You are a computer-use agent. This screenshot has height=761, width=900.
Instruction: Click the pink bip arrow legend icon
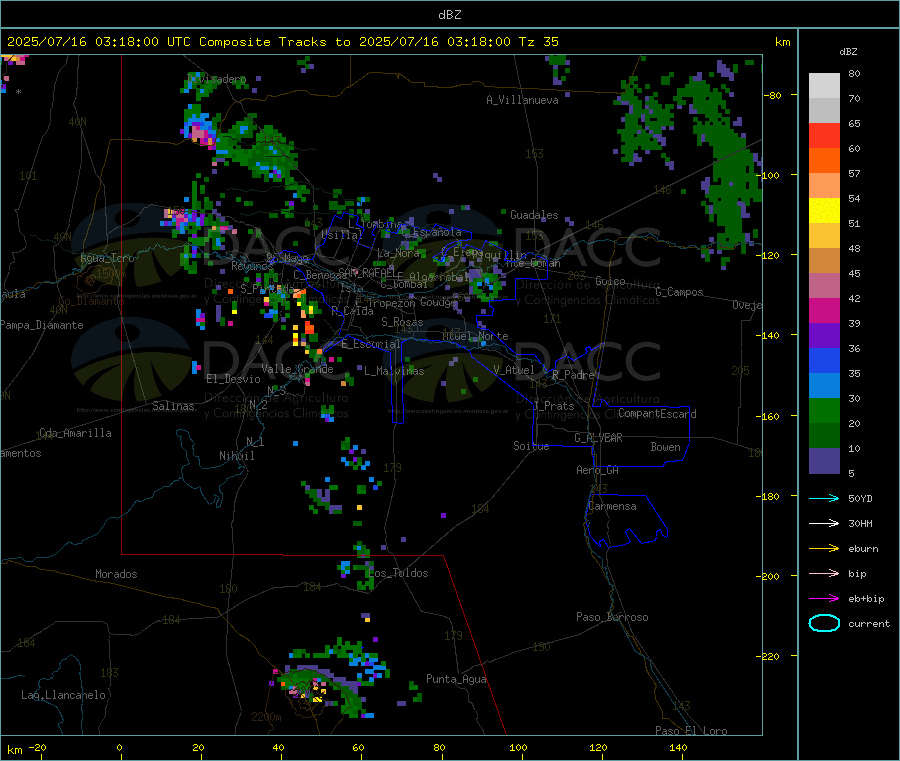pyautogui.click(x=824, y=573)
